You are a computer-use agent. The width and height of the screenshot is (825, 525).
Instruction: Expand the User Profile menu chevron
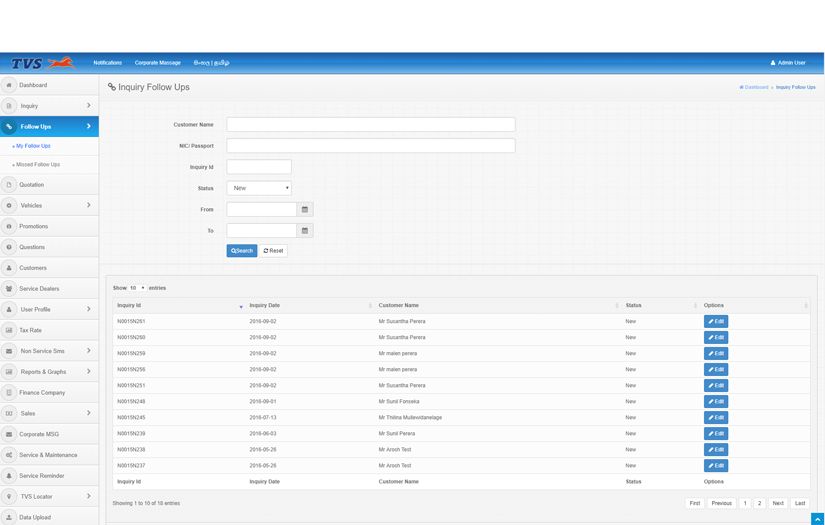88,309
